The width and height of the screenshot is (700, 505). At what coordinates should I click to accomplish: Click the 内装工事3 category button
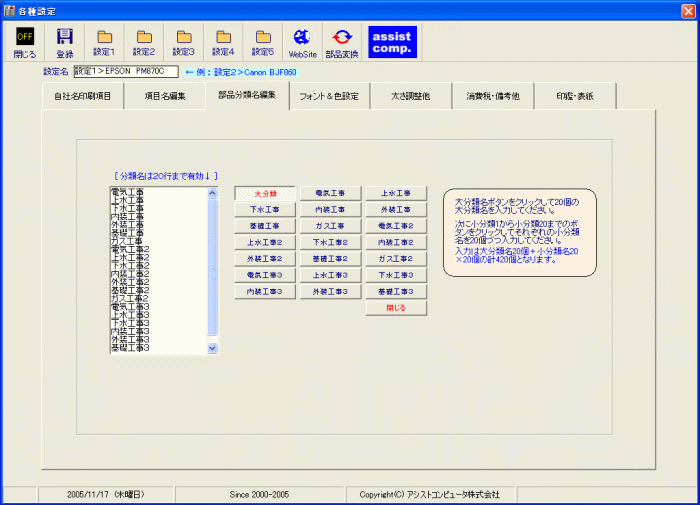tap(265, 292)
